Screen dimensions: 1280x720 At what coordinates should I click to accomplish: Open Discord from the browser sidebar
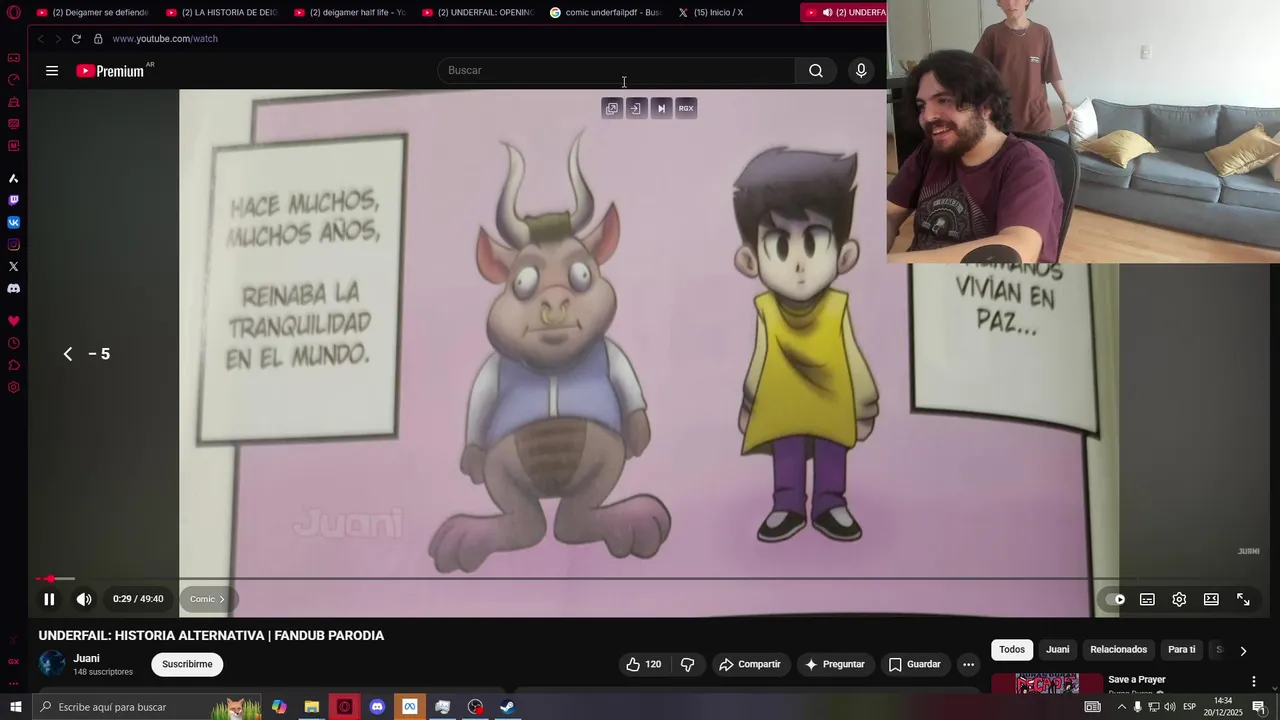(x=13, y=288)
